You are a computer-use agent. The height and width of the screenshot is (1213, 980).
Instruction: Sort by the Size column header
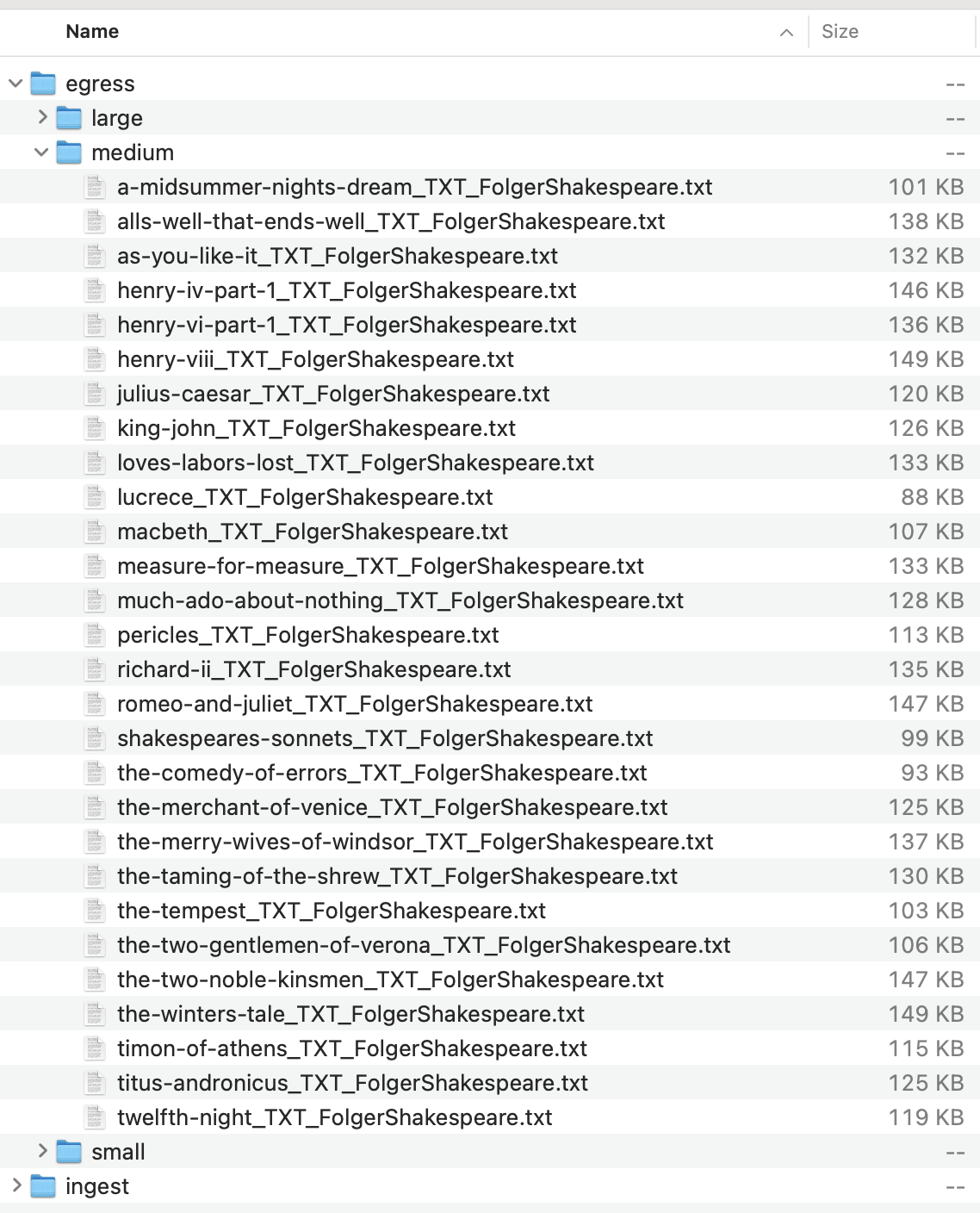840,32
